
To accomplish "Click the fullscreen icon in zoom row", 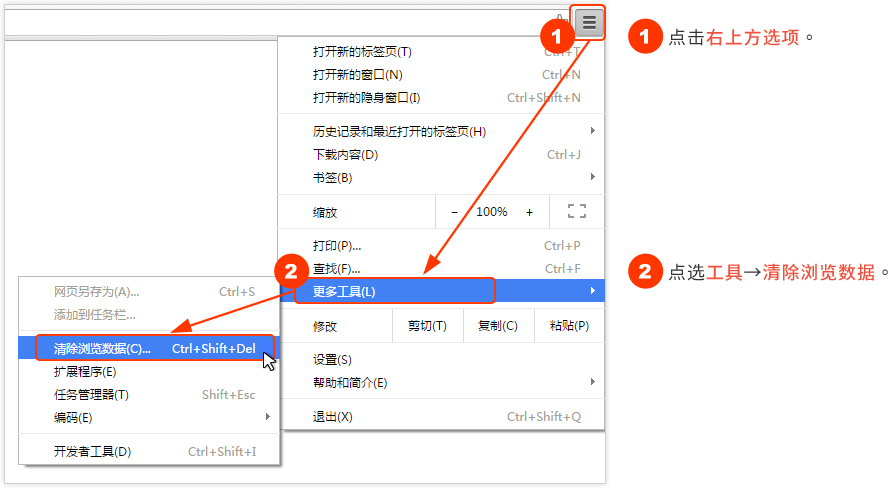I will point(576,211).
